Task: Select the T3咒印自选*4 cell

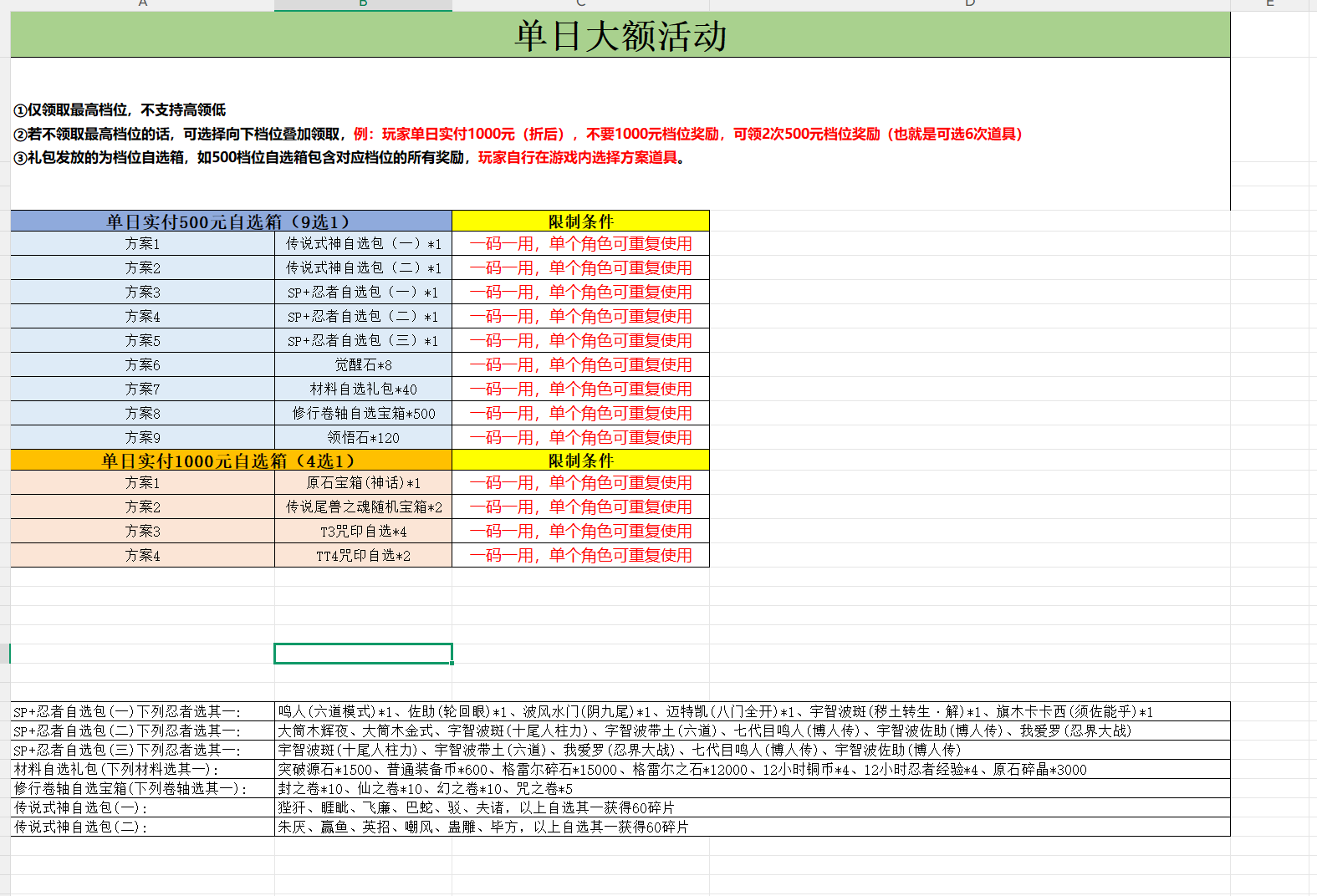Action: click(363, 532)
